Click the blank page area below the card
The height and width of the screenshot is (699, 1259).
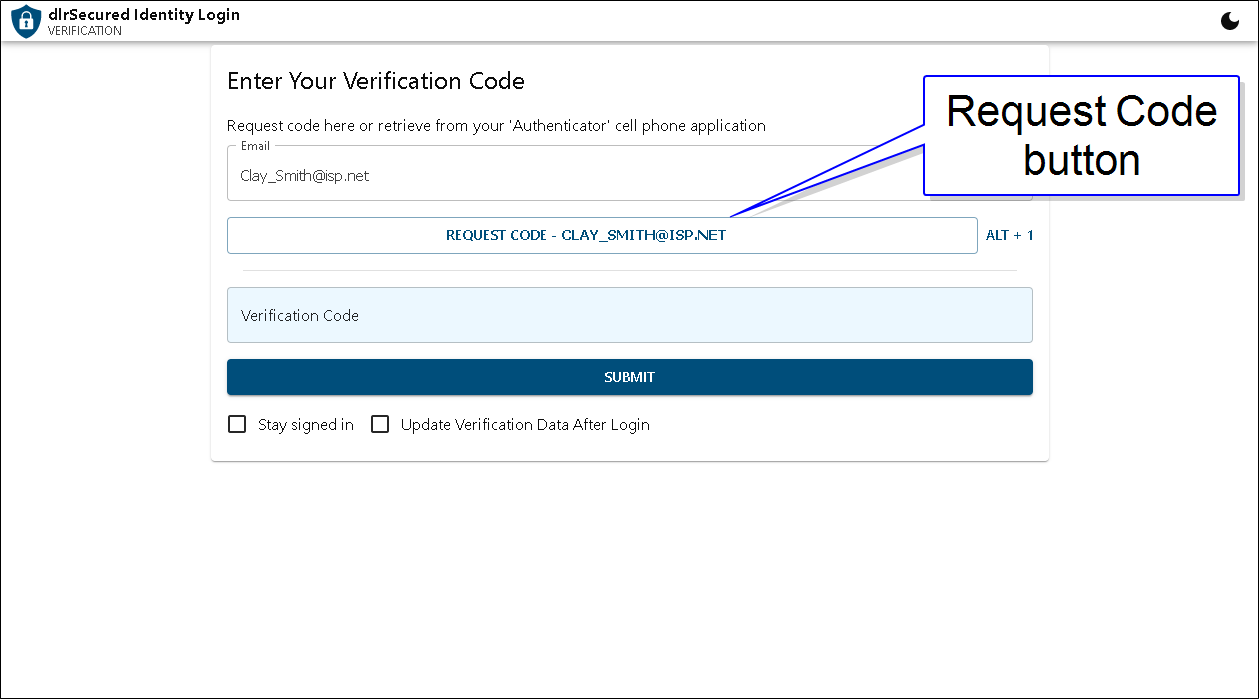629,580
